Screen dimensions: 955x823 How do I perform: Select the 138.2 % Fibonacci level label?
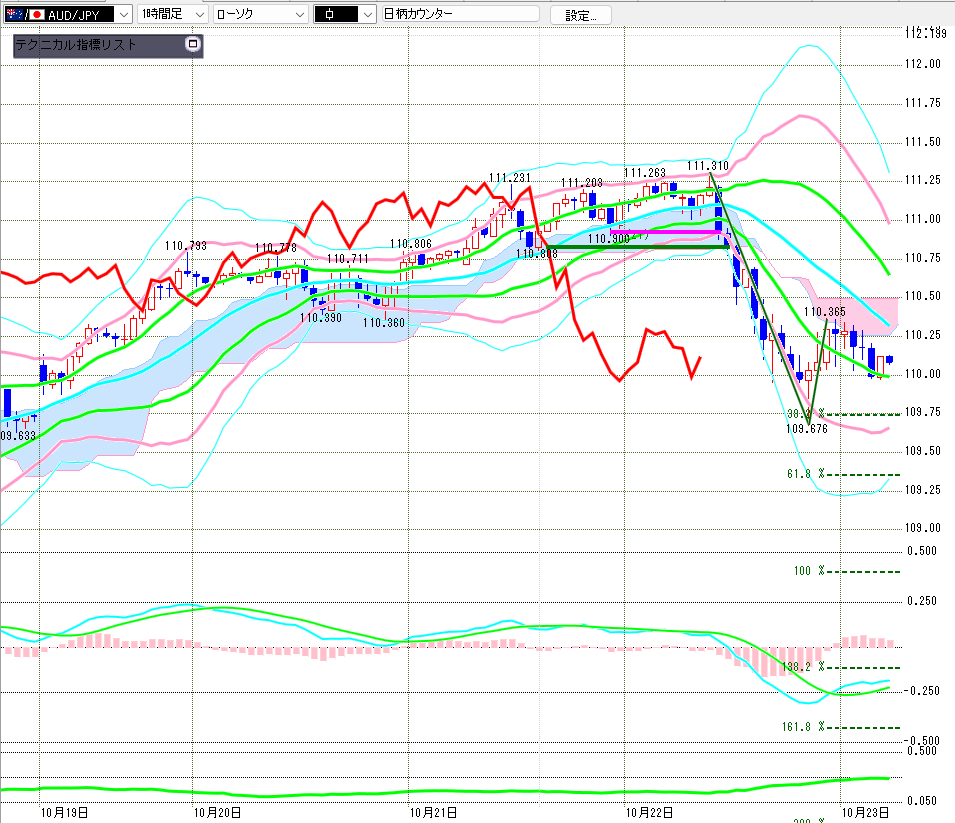tap(803, 667)
